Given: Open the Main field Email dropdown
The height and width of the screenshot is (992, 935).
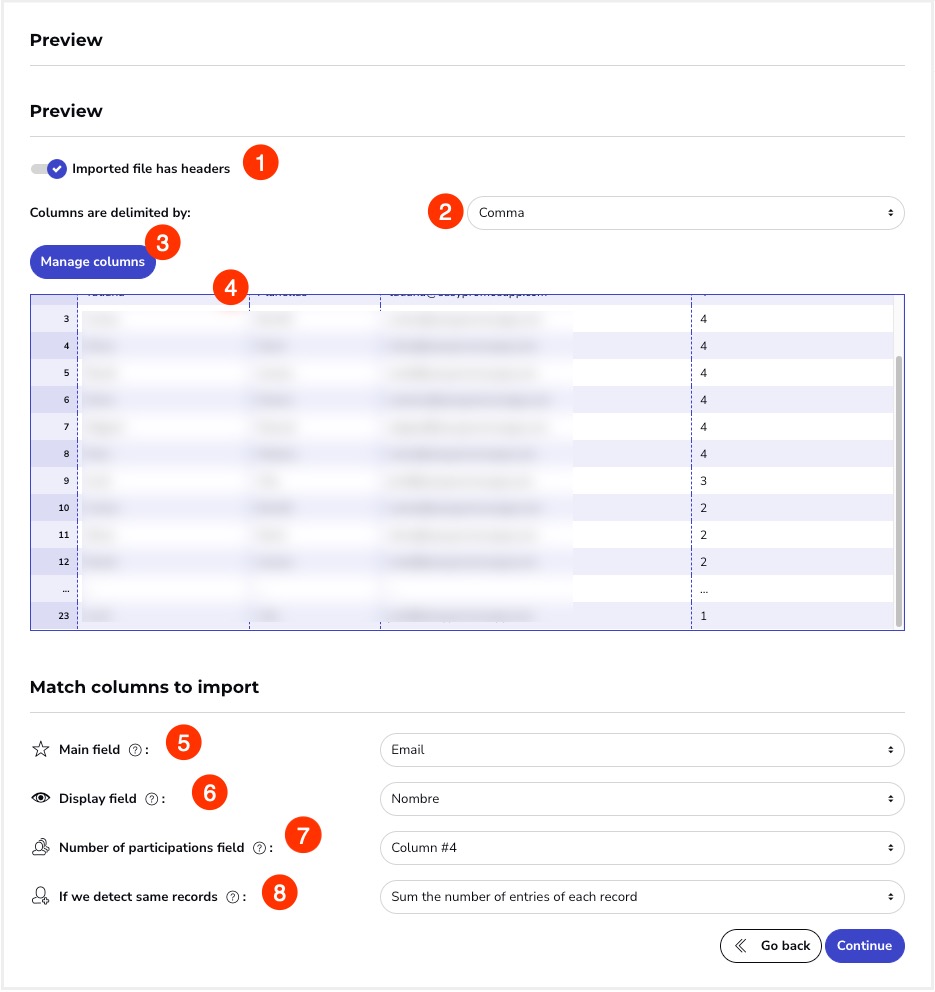Looking at the screenshot, I should pos(642,750).
